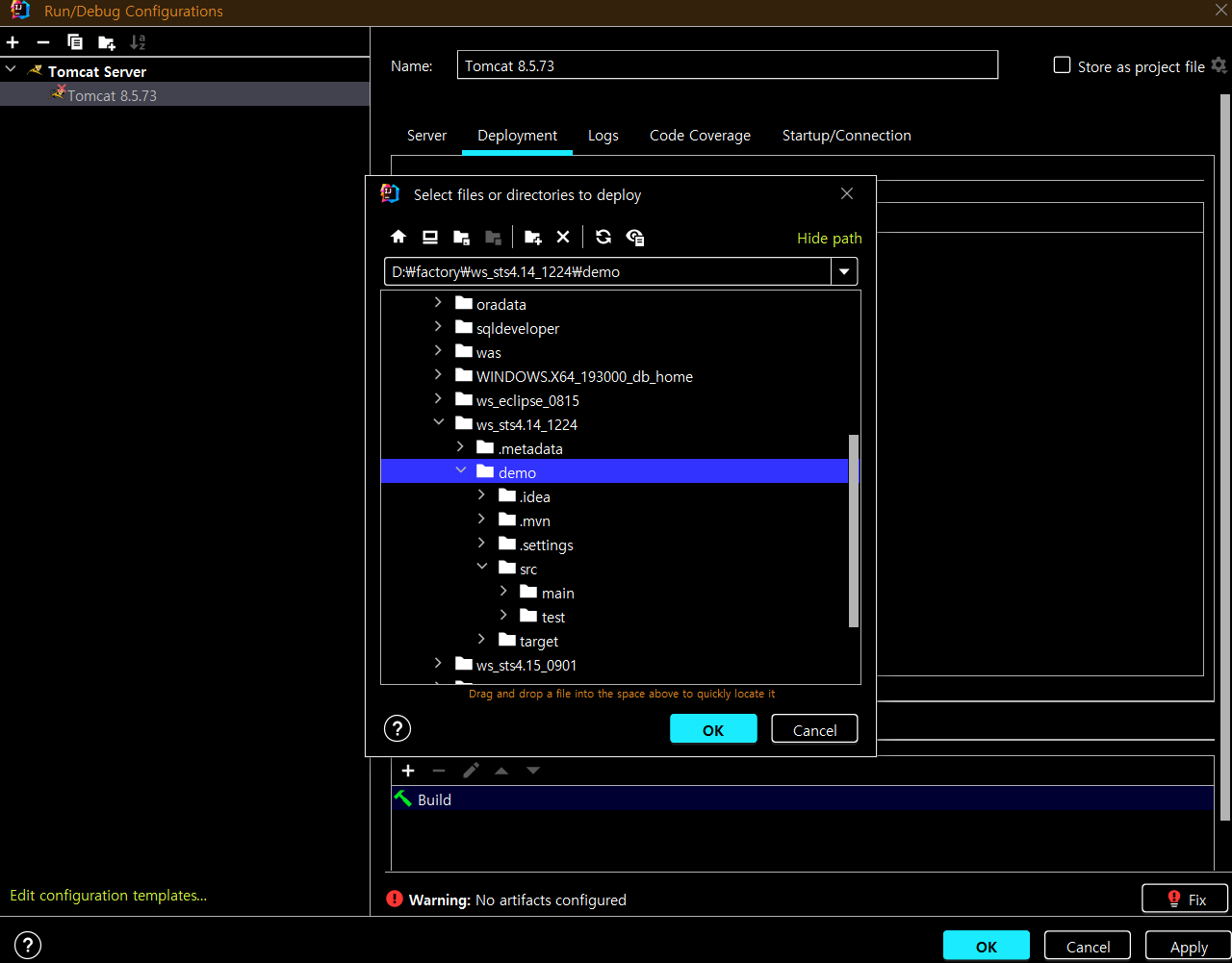
Task: Cancel the file chooser dialog
Action: coord(815,729)
